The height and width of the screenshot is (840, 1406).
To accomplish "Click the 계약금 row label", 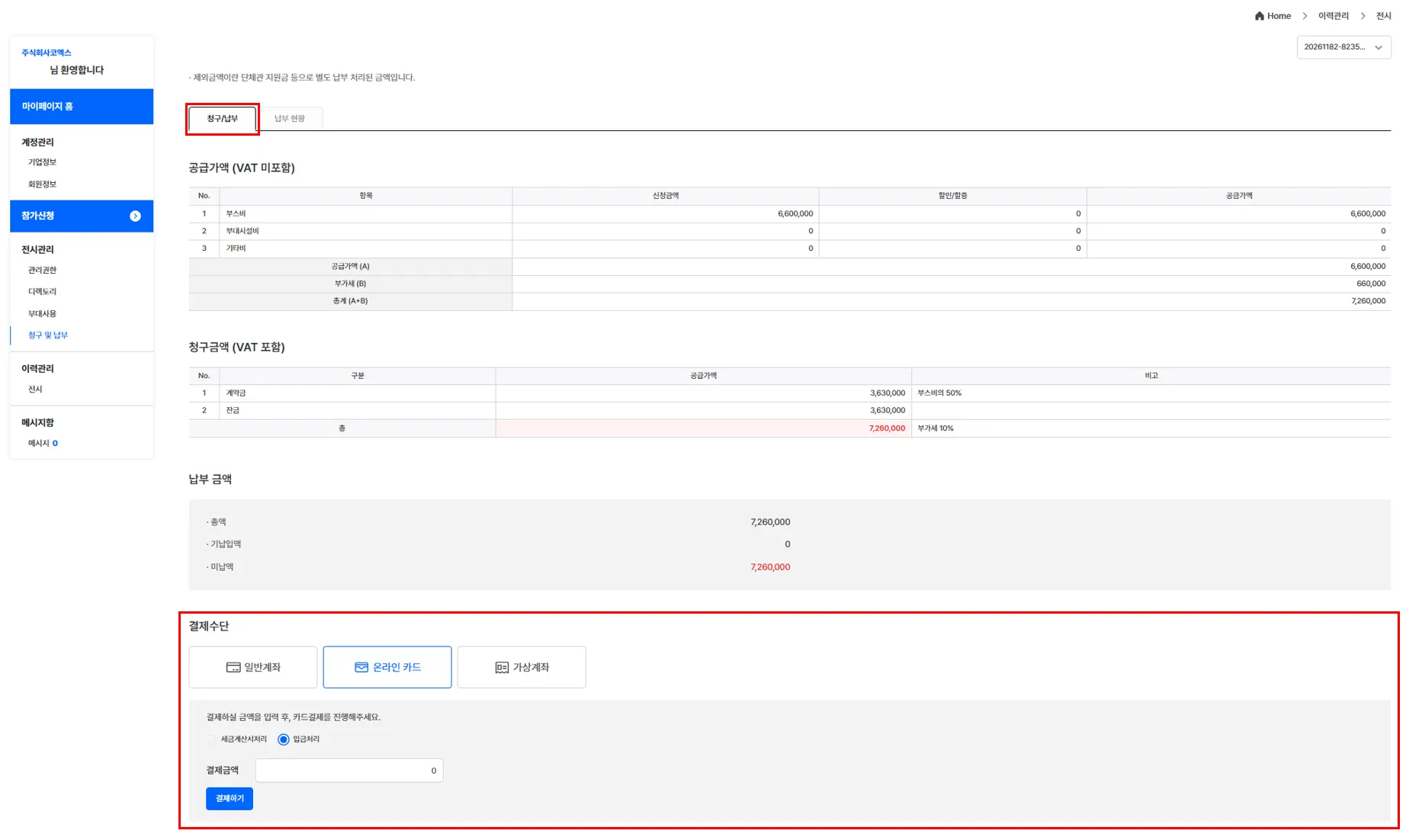I will click(236, 393).
